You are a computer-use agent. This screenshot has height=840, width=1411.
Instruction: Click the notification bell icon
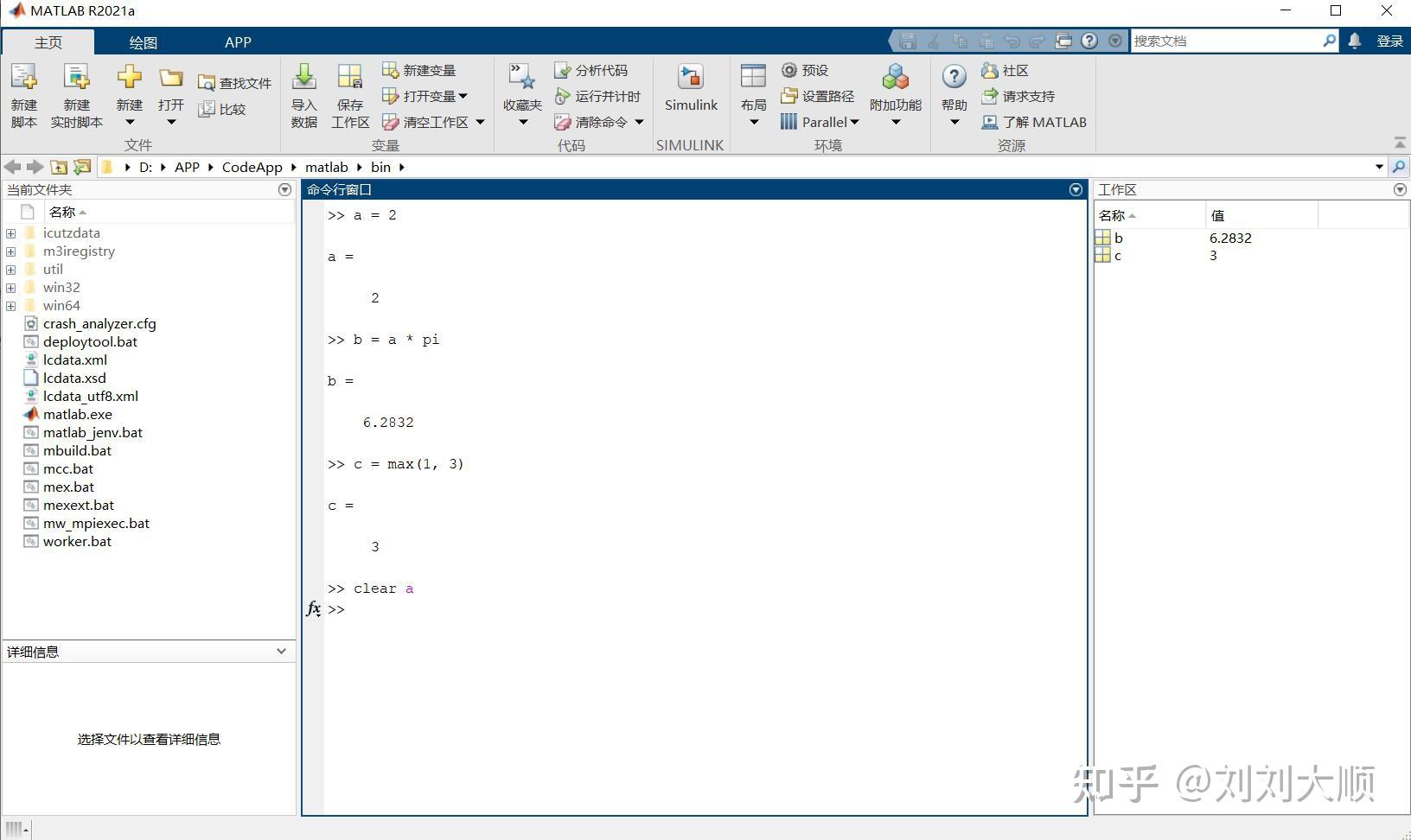click(x=1355, y=40)
